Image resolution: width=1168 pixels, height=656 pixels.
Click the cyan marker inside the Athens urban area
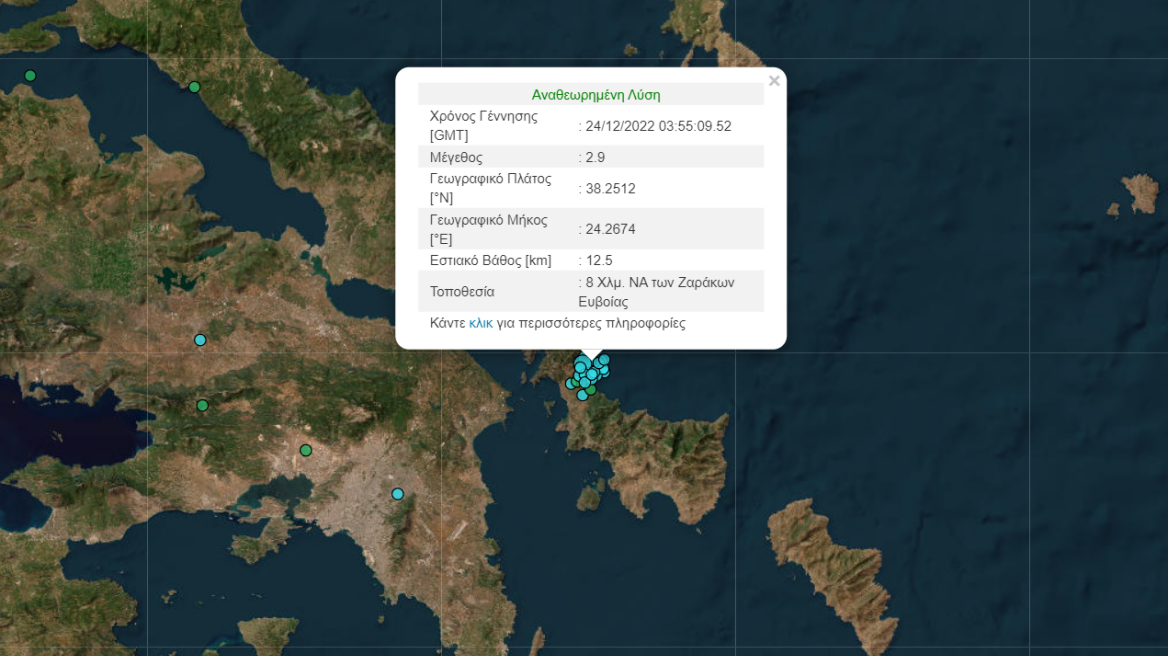pos(397,493)
